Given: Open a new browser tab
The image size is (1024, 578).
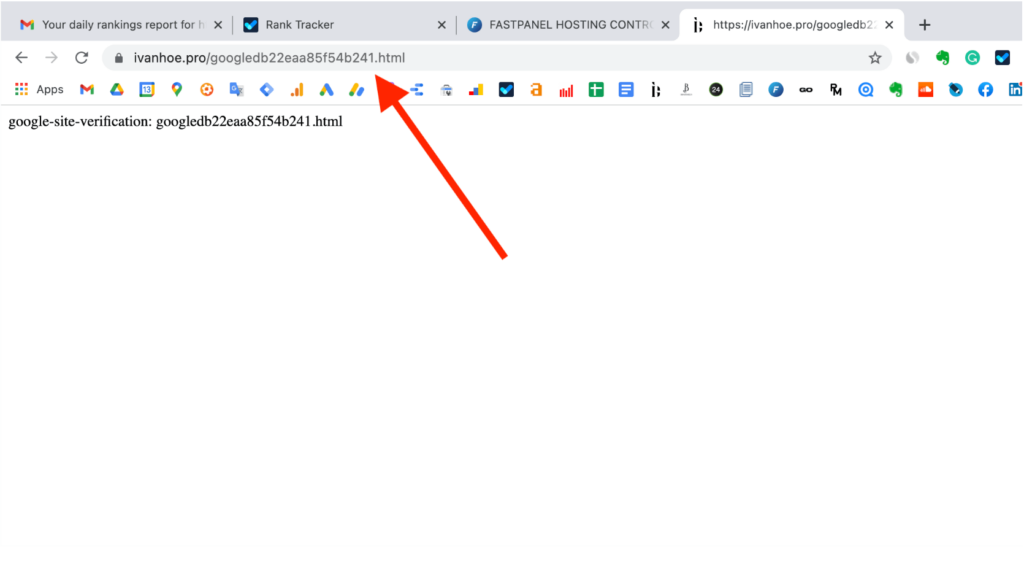Looking at the screenshot, I should [x=924, y=25].
